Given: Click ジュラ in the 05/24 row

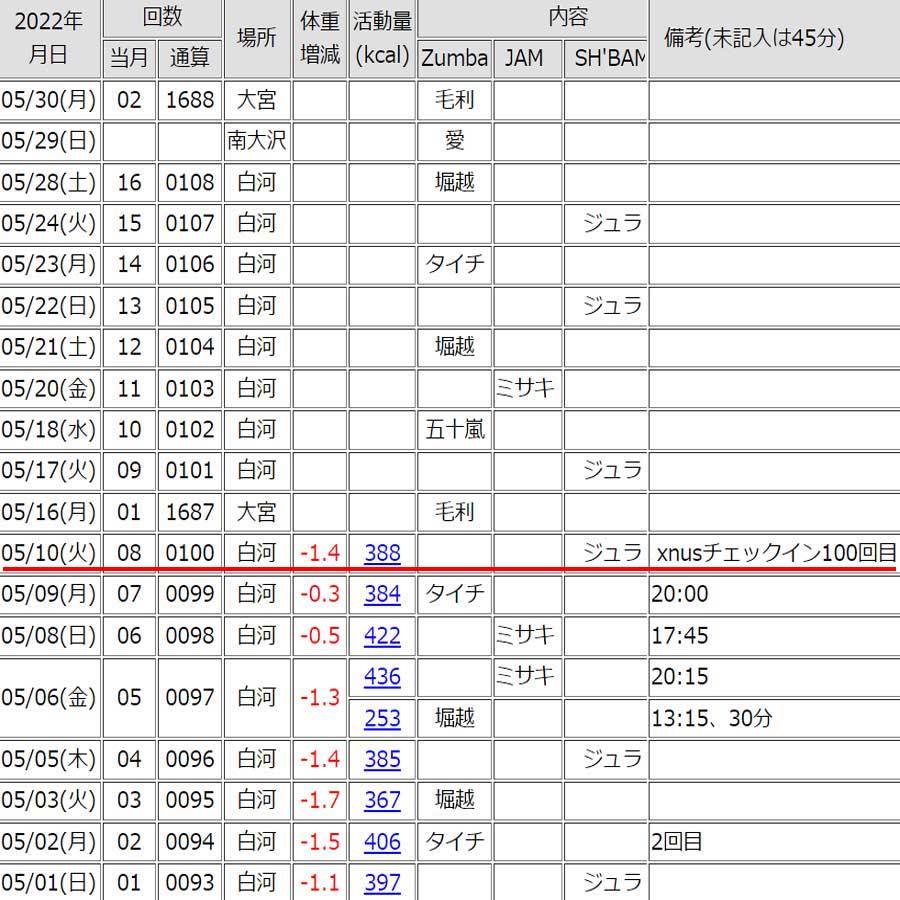Looking at the screenshot, I should (612, 223).
